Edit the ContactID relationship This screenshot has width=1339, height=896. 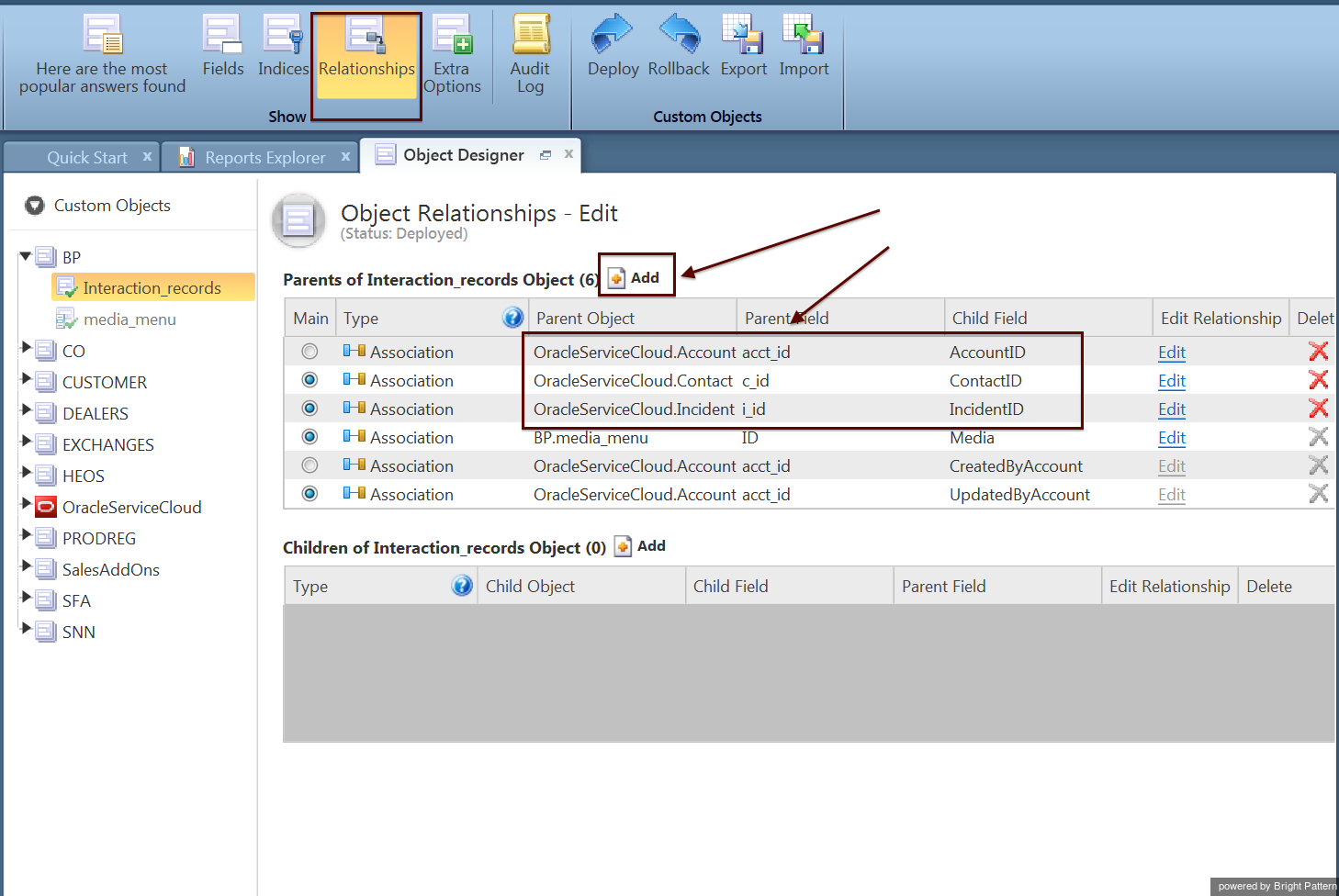pyautogui.click(x=1172, y=381)
